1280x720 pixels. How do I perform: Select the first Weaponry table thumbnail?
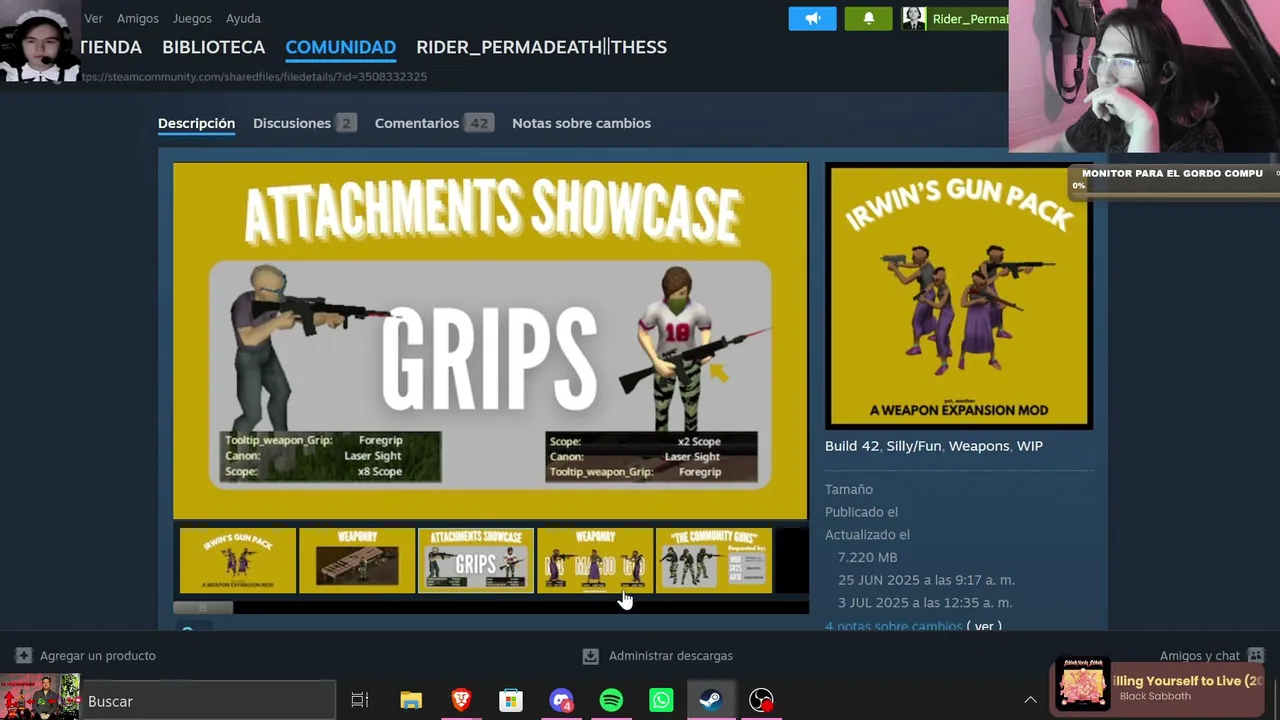click(x=357, y=561)
